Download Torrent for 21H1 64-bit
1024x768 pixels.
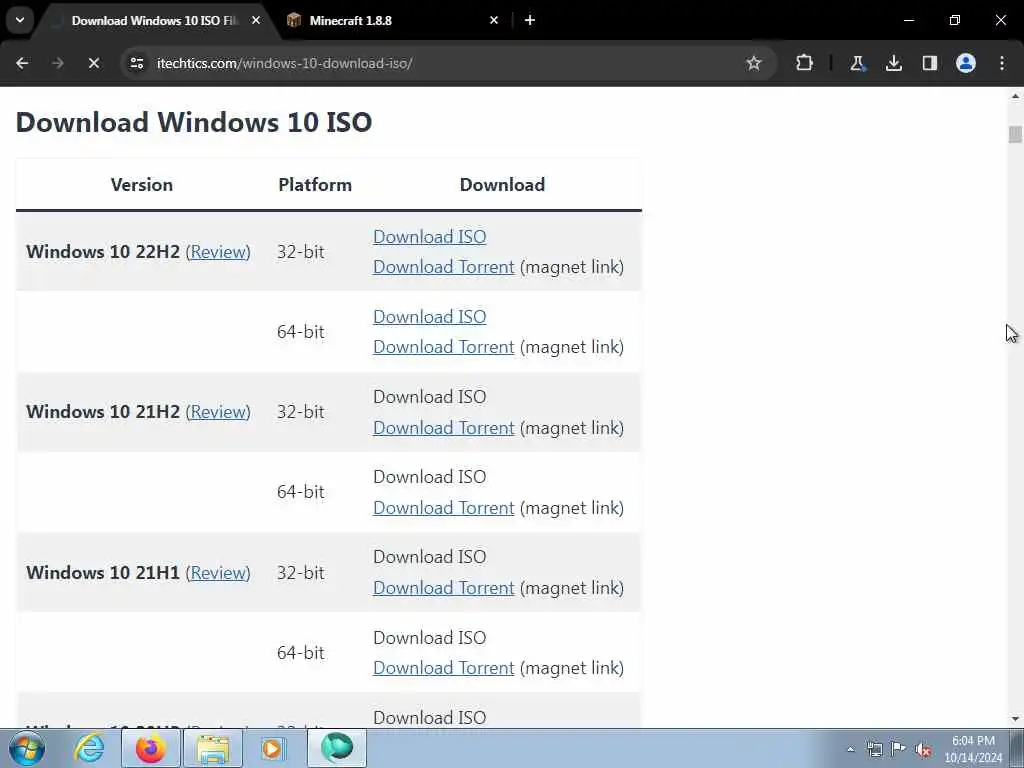point(443,668)
